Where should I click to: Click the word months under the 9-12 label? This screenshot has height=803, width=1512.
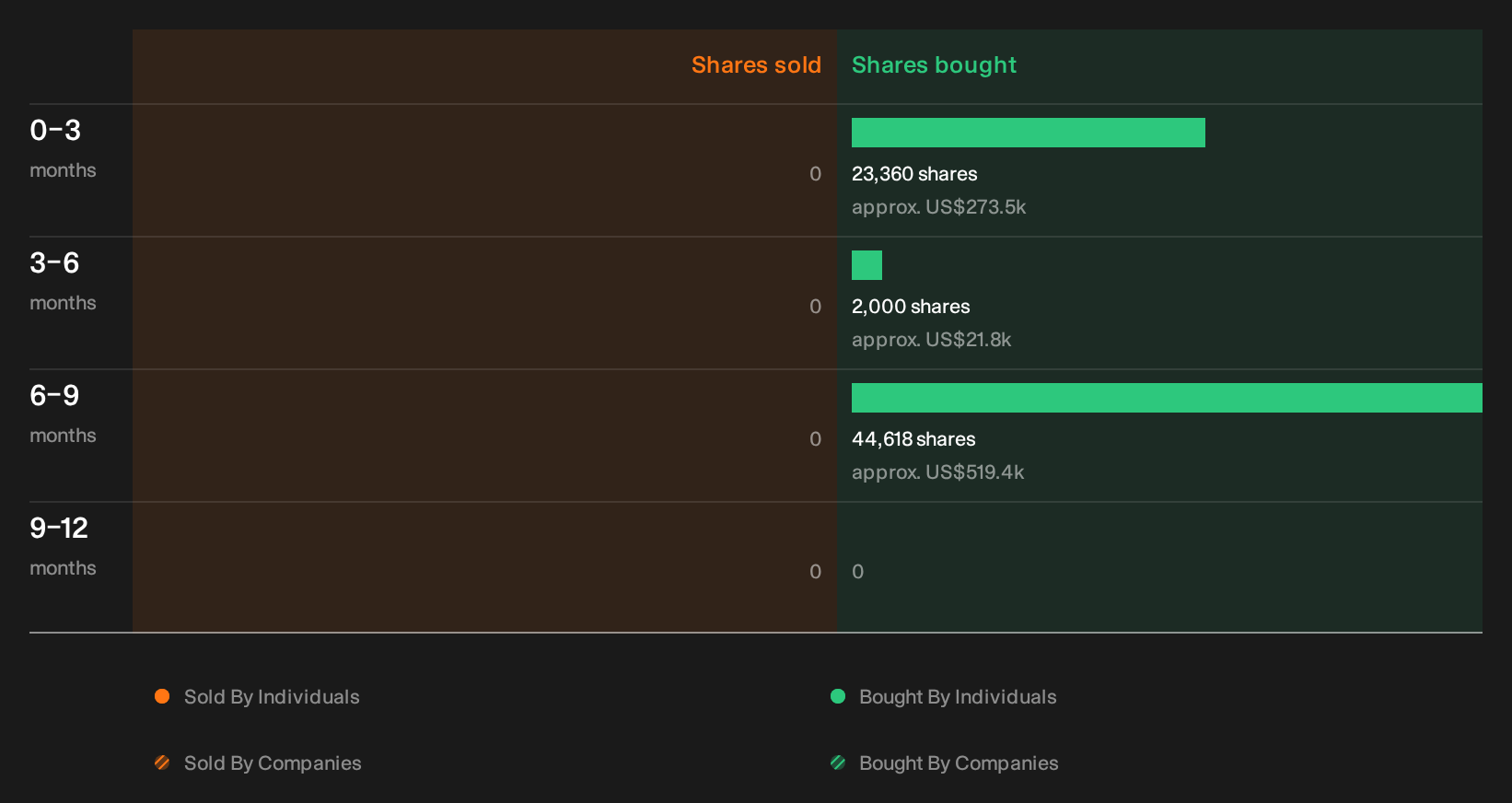[x=63, y=568]
